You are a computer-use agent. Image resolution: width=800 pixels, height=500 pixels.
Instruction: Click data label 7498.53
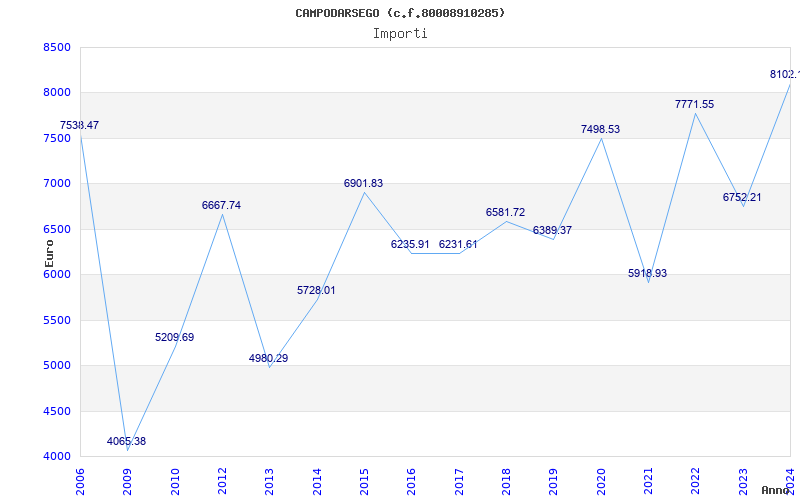point(601,130)
